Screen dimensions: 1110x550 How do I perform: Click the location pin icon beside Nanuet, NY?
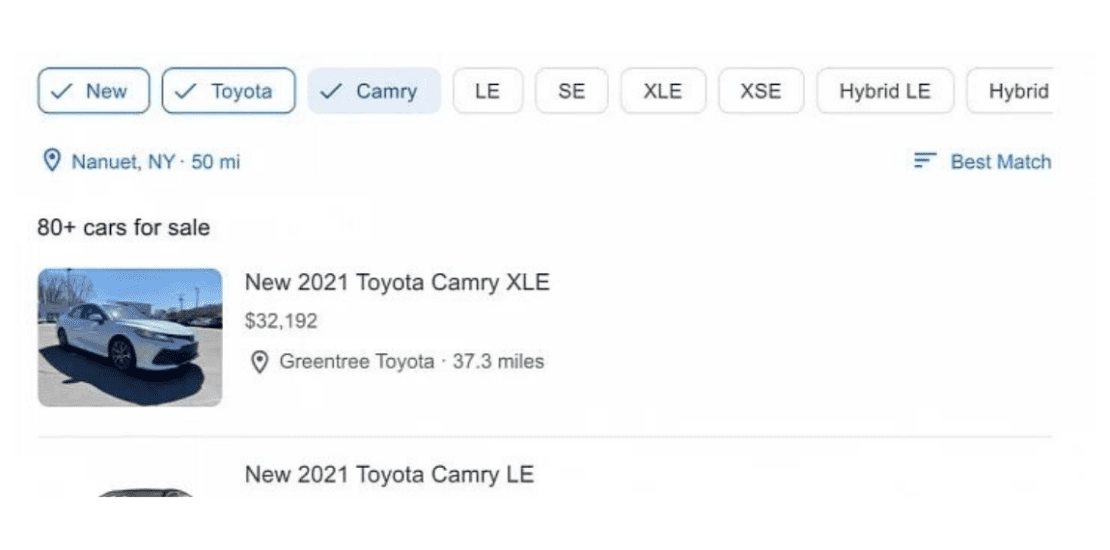(52, 161)
